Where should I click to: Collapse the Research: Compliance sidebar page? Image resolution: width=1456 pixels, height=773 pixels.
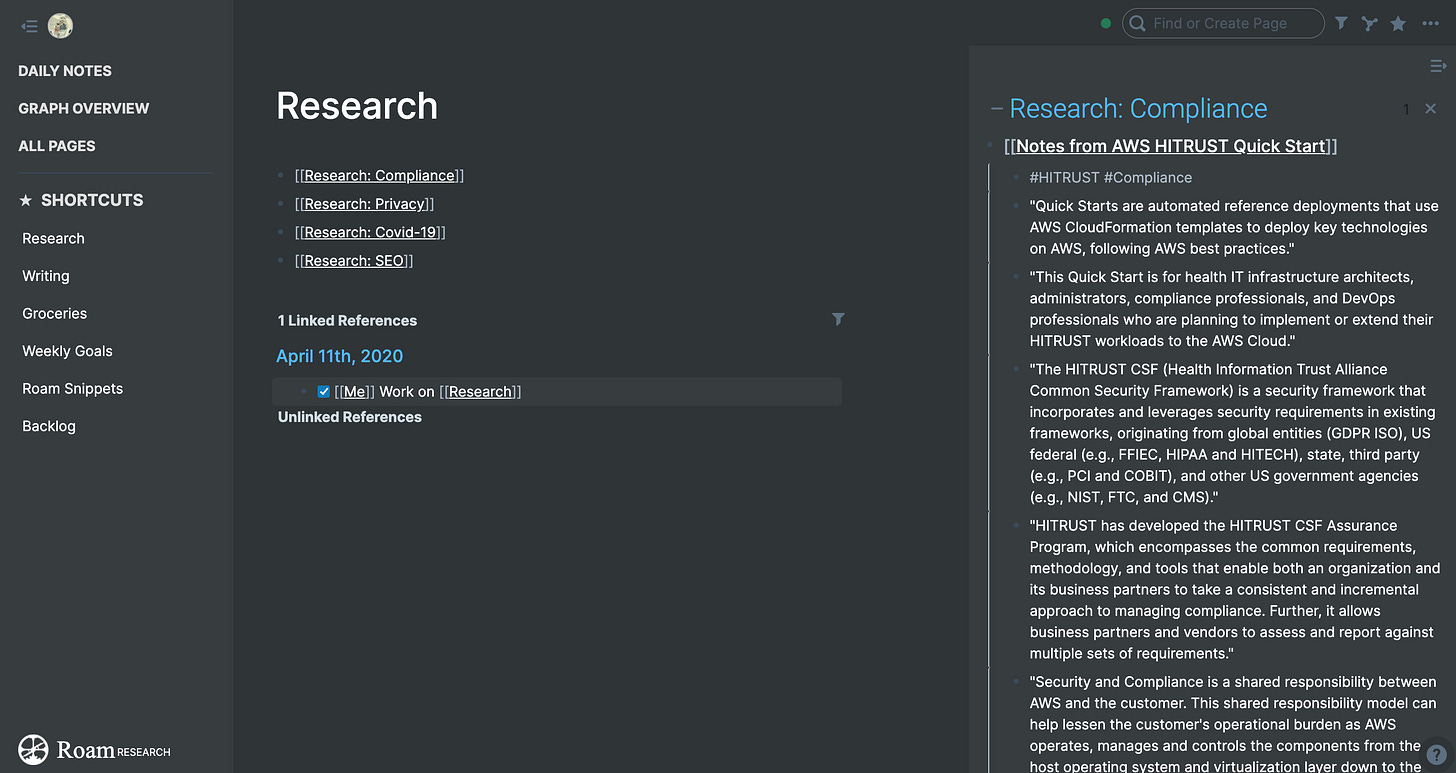[996, 109]
